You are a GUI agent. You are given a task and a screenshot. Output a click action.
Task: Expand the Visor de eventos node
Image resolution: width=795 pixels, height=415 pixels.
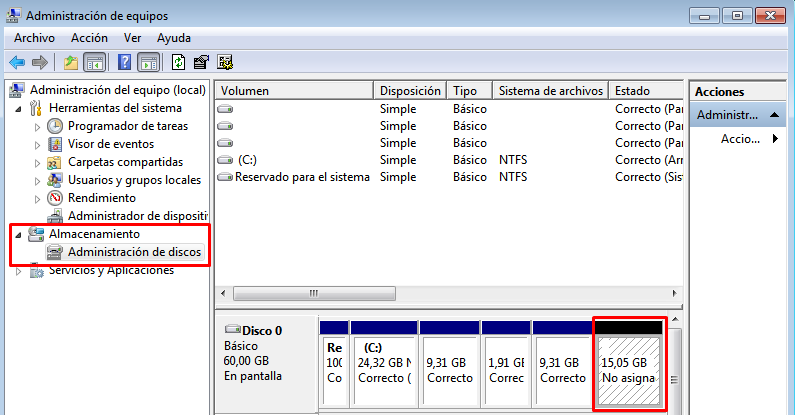(x=38, y=145)
